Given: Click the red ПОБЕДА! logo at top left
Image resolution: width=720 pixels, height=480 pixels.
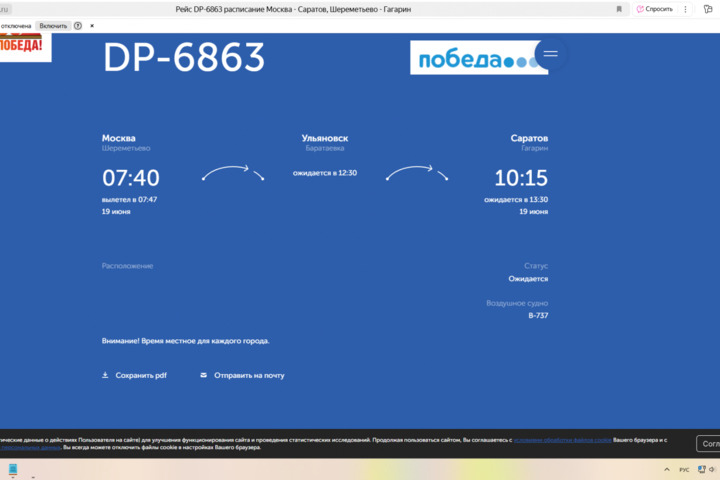Looking at the screenshot, I should (23, 45).
